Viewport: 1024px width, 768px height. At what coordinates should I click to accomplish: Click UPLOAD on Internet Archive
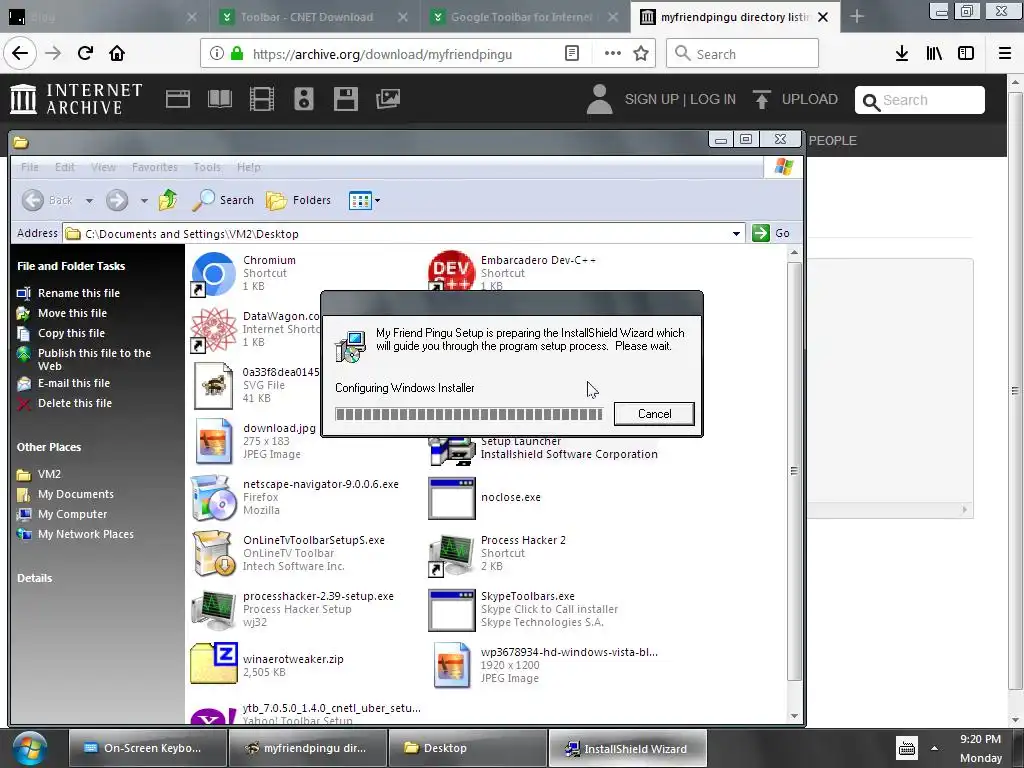point(796,99)
